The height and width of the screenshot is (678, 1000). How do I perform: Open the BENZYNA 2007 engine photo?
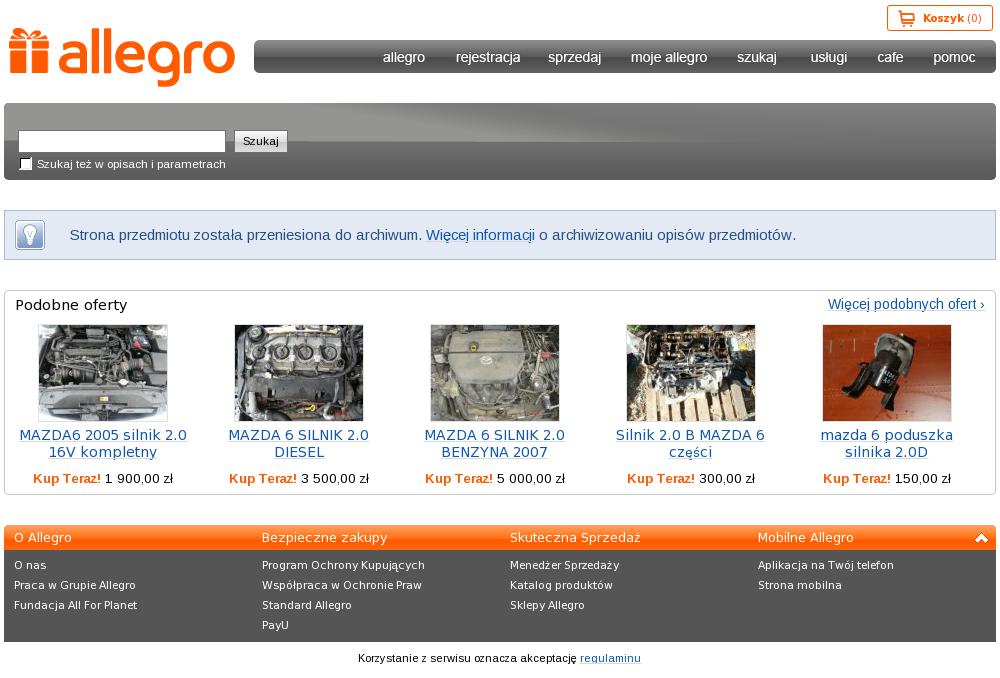495,372
